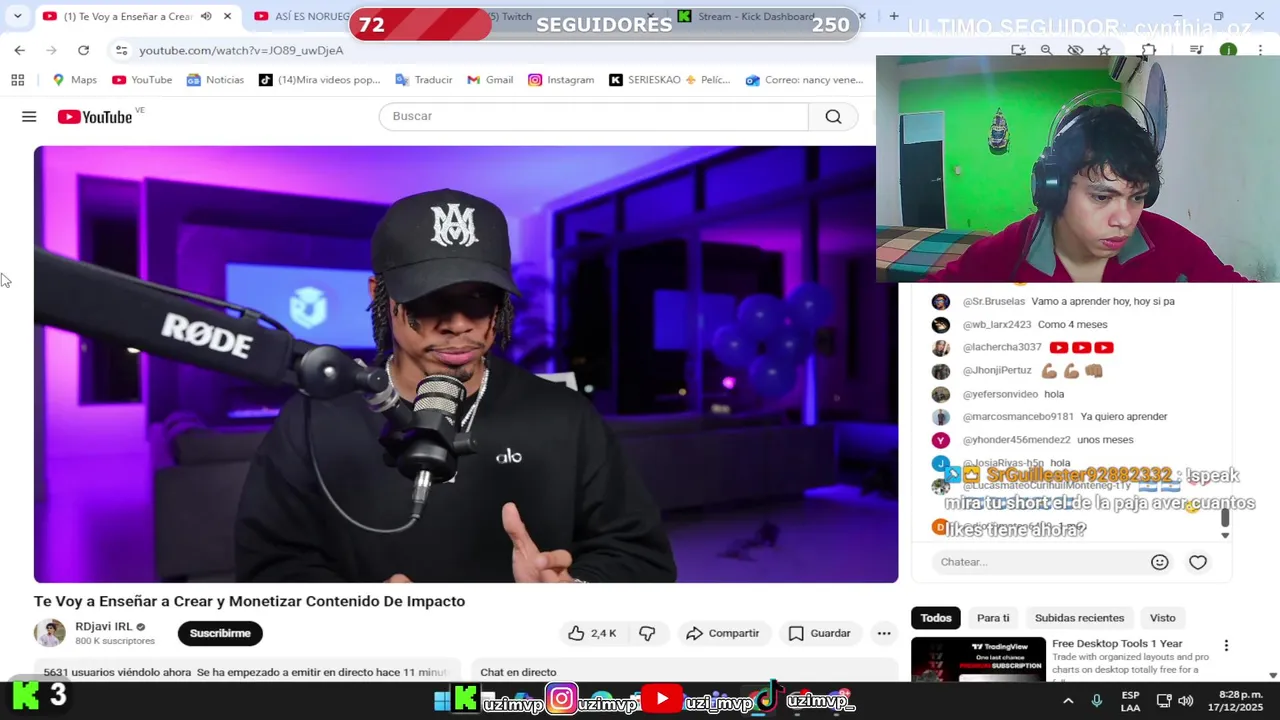Open the tab search dropdown arrow
This screenshot has width=1280, height=720.
click(17, 17)
